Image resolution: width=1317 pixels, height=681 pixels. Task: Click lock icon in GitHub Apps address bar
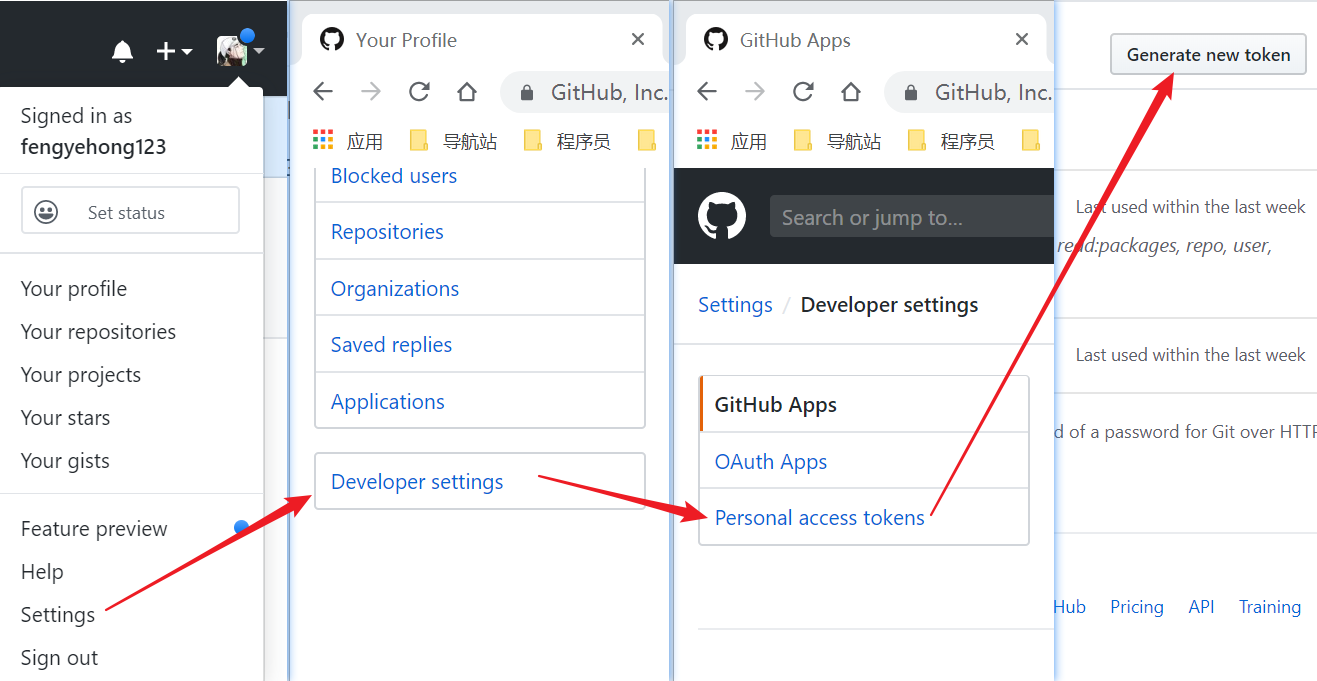point(911,93)
